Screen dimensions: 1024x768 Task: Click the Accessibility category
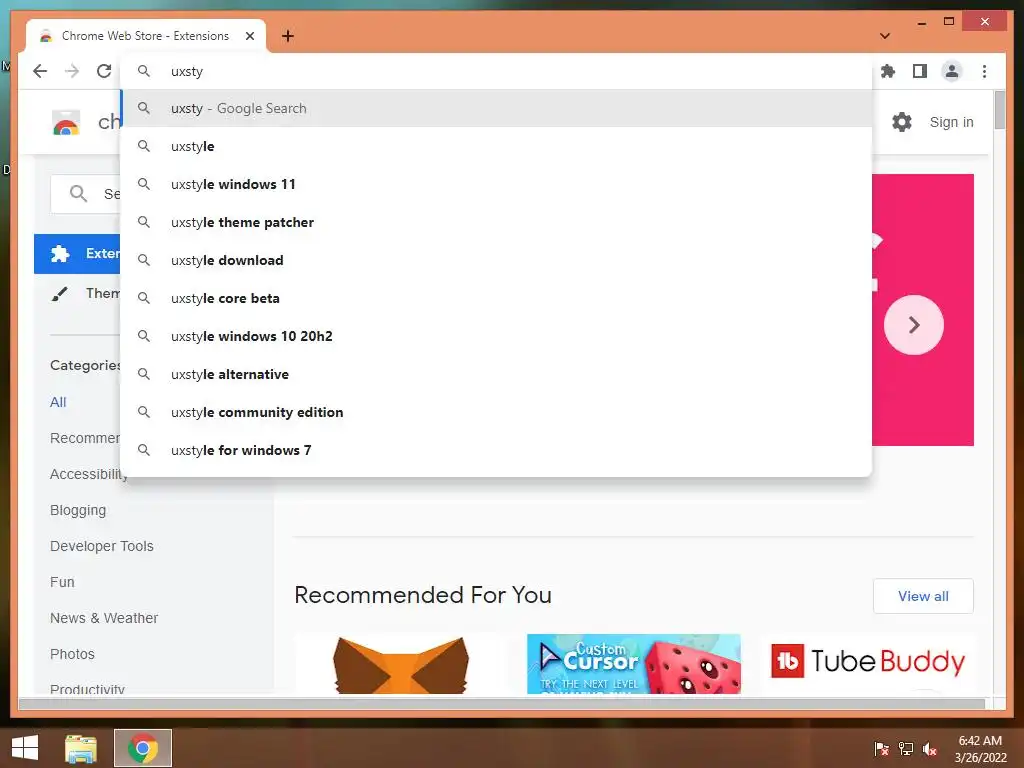click(x=88, y=474)
